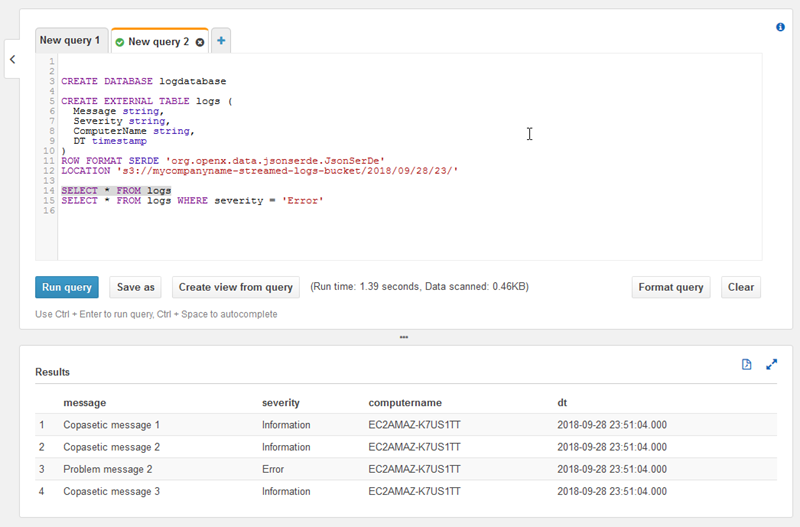Screen dimensions: 800x527
Task: Download the query results file
Action: (x=746, y=365)
